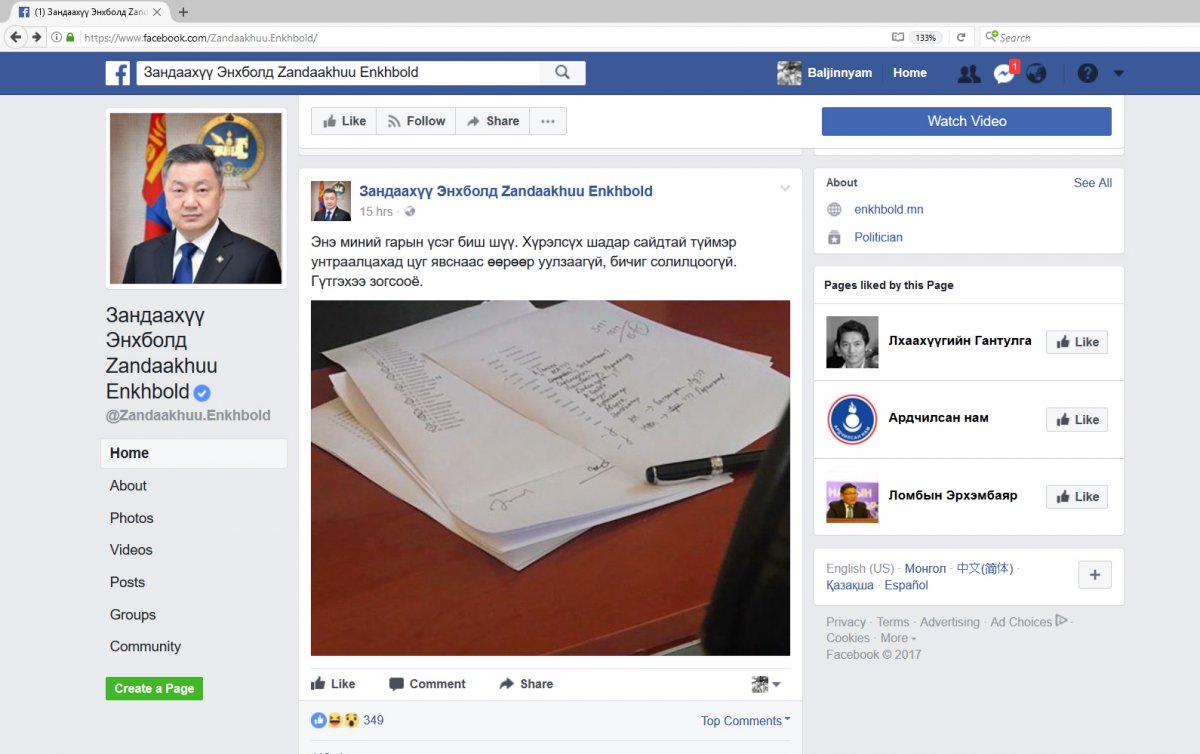Screen dimensions: 1200x754
Task: Open the Quick Help question icon
Action: coord(1087,73)
